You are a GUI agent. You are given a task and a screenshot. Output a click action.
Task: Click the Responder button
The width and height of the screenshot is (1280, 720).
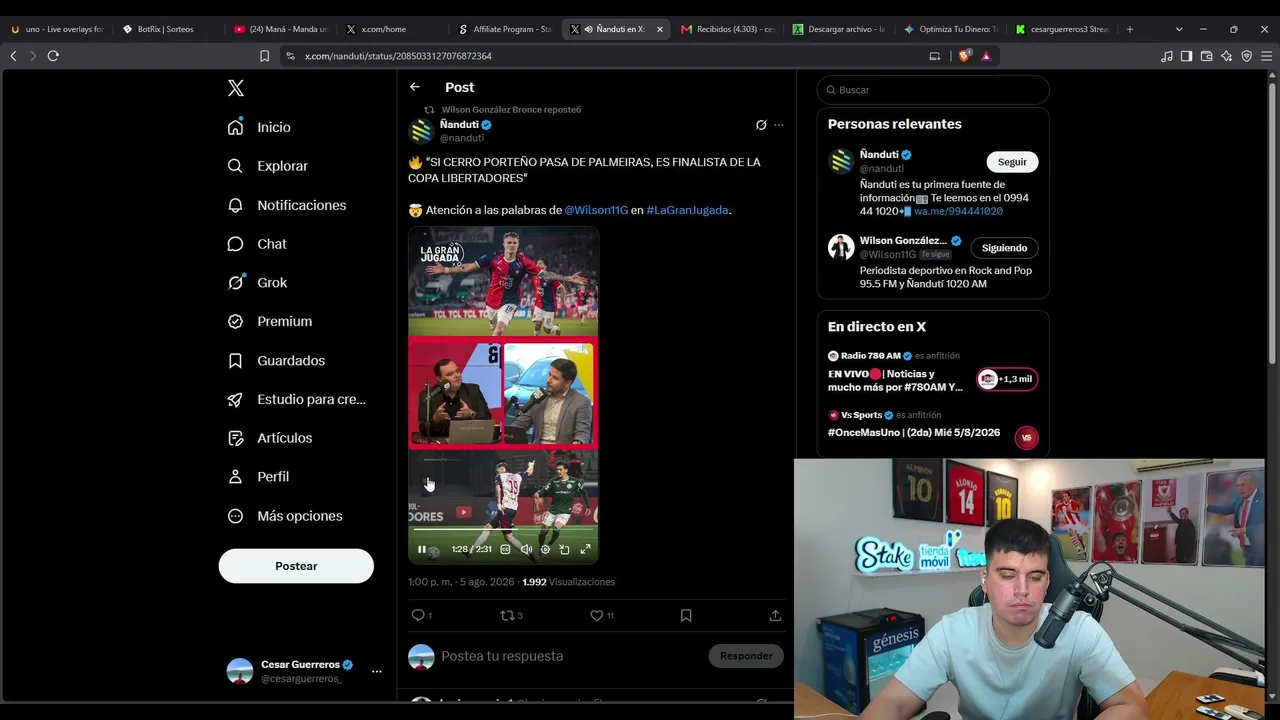click(x=746, y=656)
